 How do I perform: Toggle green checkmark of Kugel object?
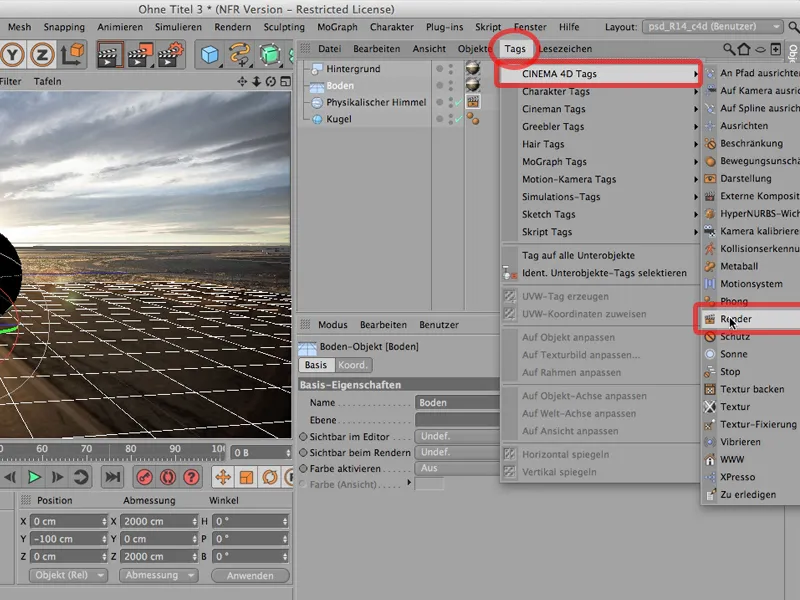click(x=459, y=119)
